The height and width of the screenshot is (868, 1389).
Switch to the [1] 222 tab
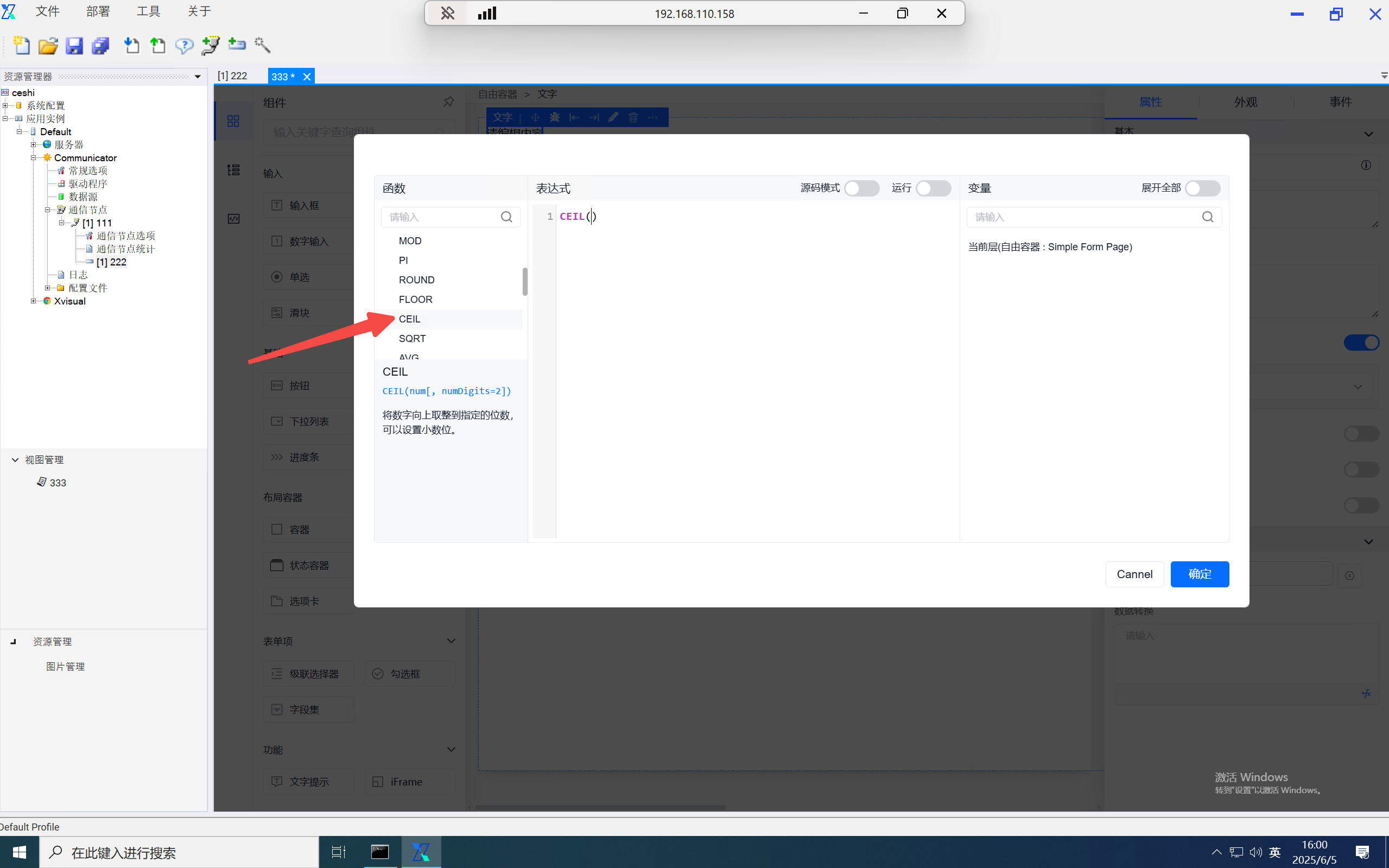click(x=232, y=76)
